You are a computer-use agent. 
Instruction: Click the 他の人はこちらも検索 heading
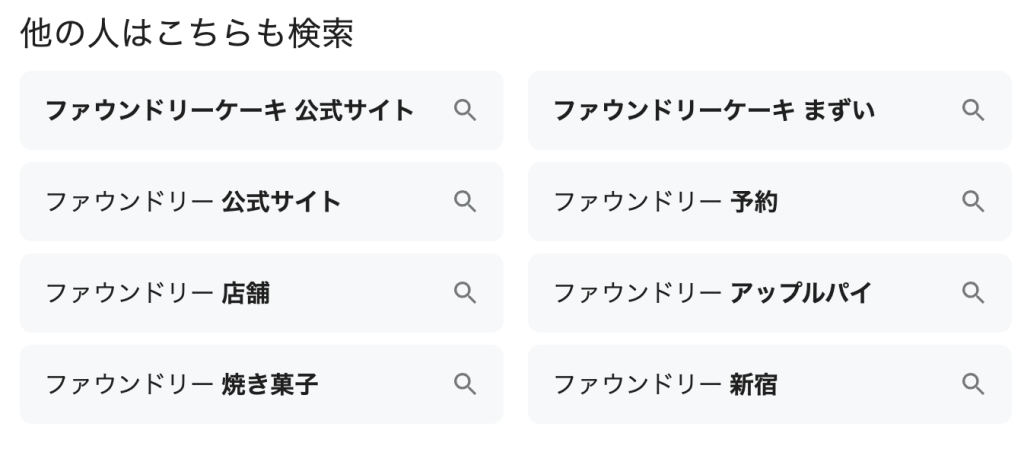point(186,33)
